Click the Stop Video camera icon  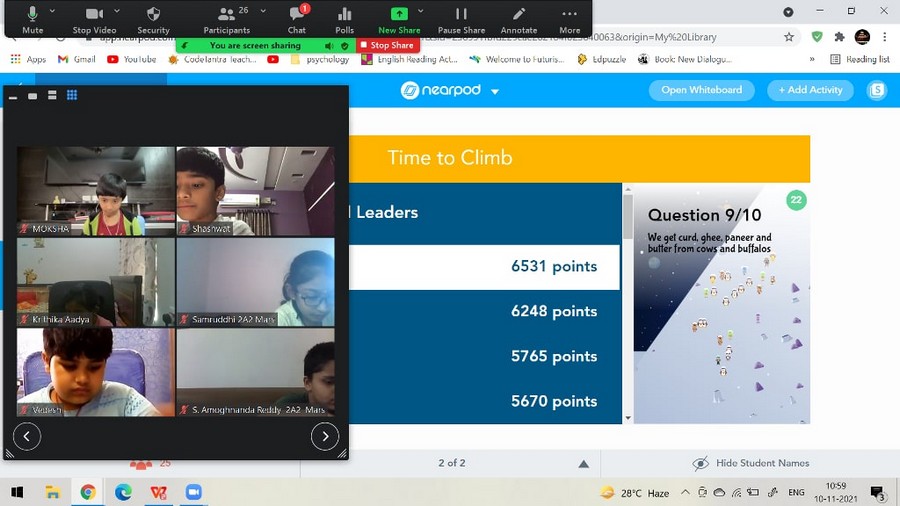click(x=94, y=14)
